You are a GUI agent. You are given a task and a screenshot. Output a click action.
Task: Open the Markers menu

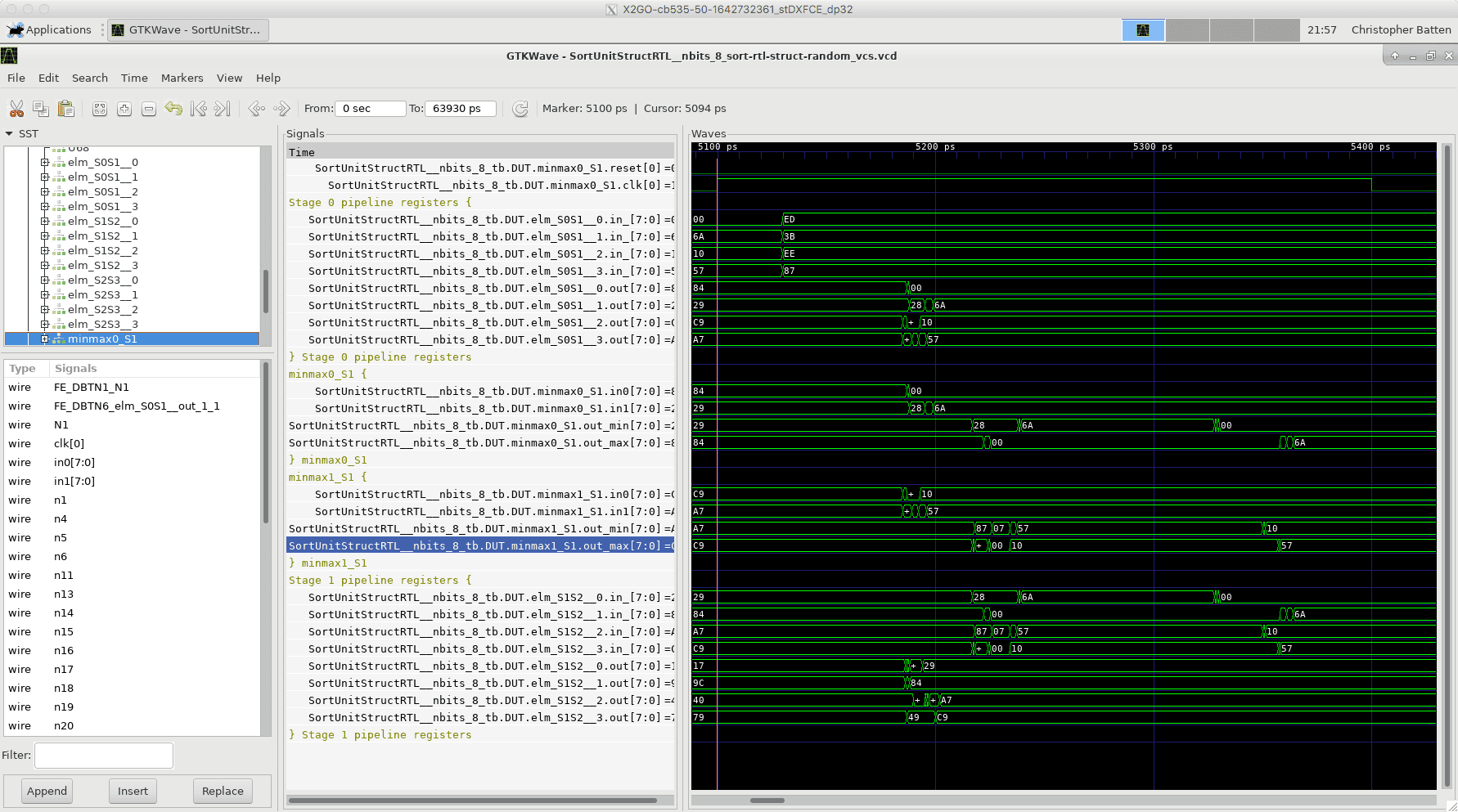point(182,79)
